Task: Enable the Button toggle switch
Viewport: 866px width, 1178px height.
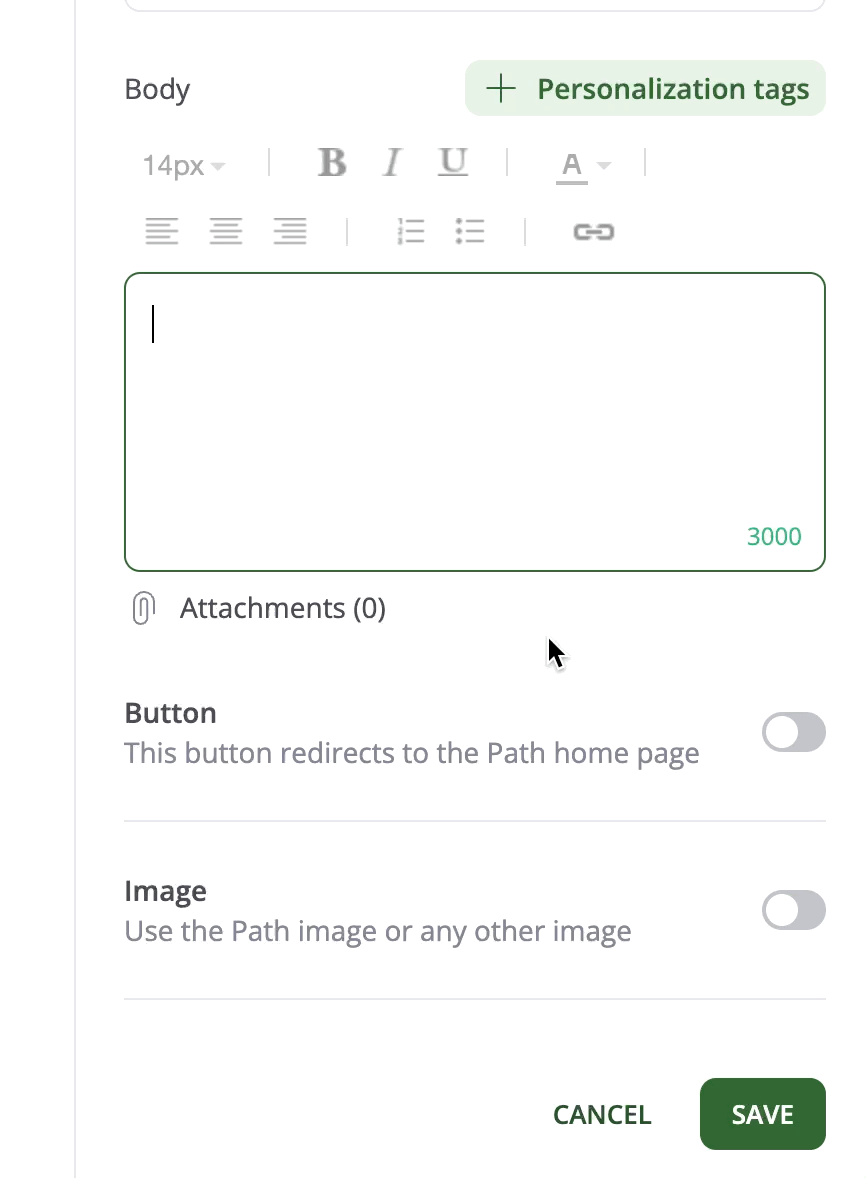Action: pyautogui.click(x=794, y=732)
